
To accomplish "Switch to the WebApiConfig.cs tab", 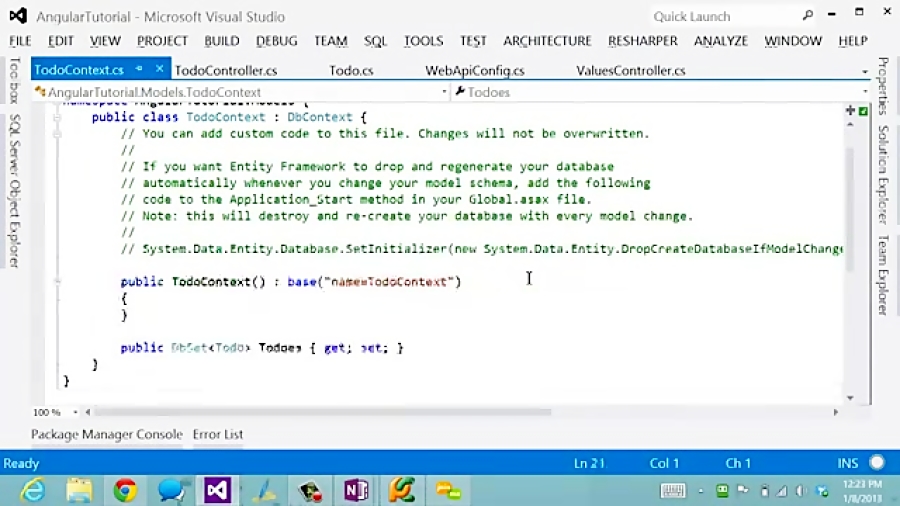I will coord(475,71).
